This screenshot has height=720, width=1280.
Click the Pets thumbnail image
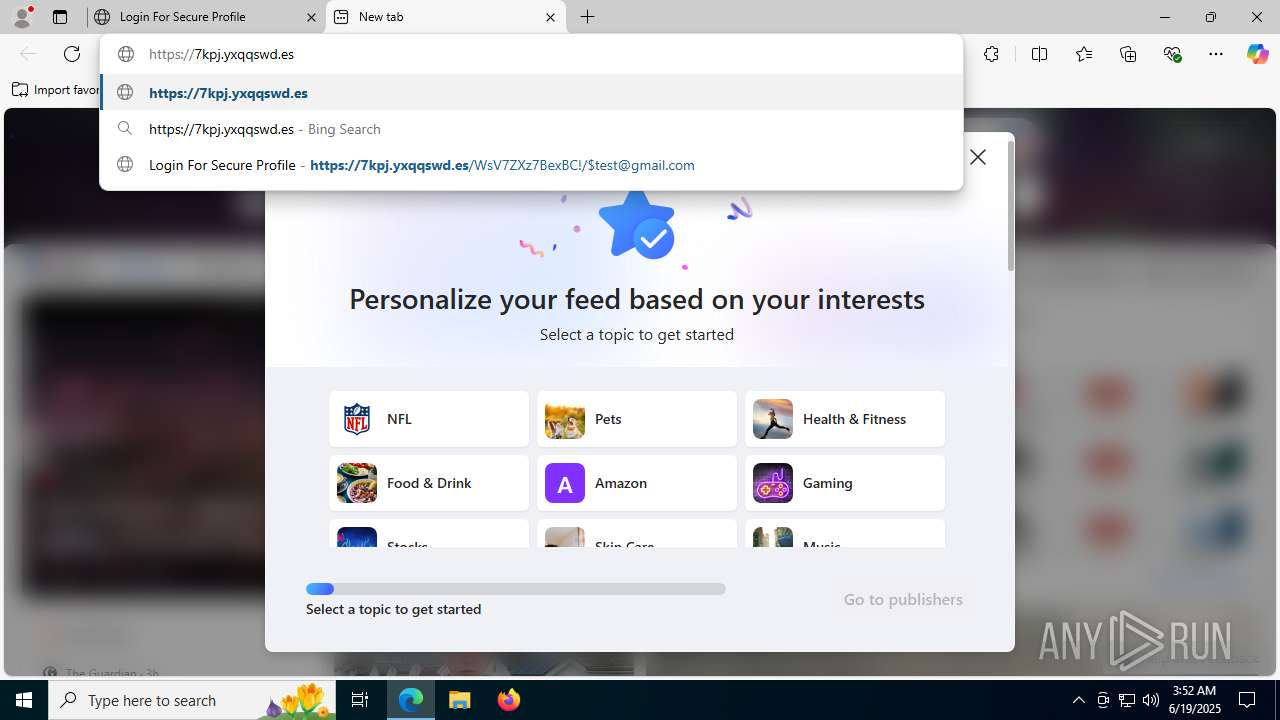(565, 419)
